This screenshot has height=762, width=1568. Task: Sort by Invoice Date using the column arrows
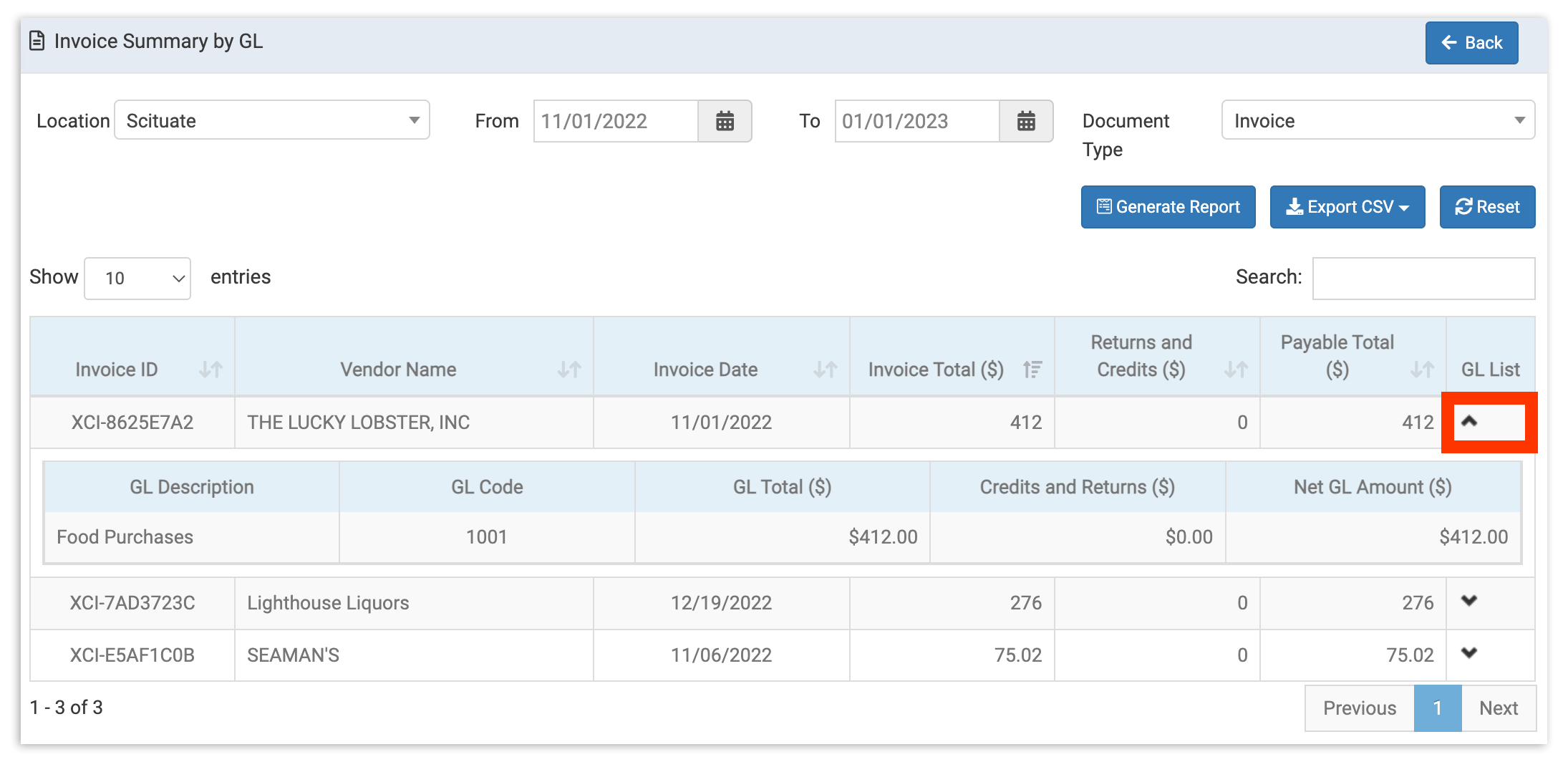coord(824,370)
